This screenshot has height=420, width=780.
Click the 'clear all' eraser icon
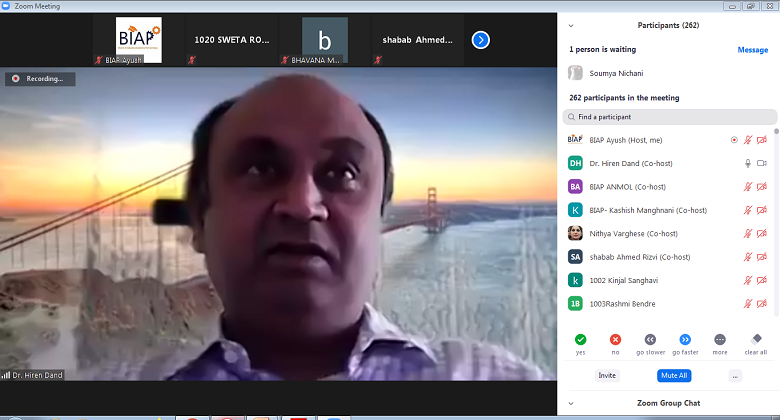pos(756,339)
